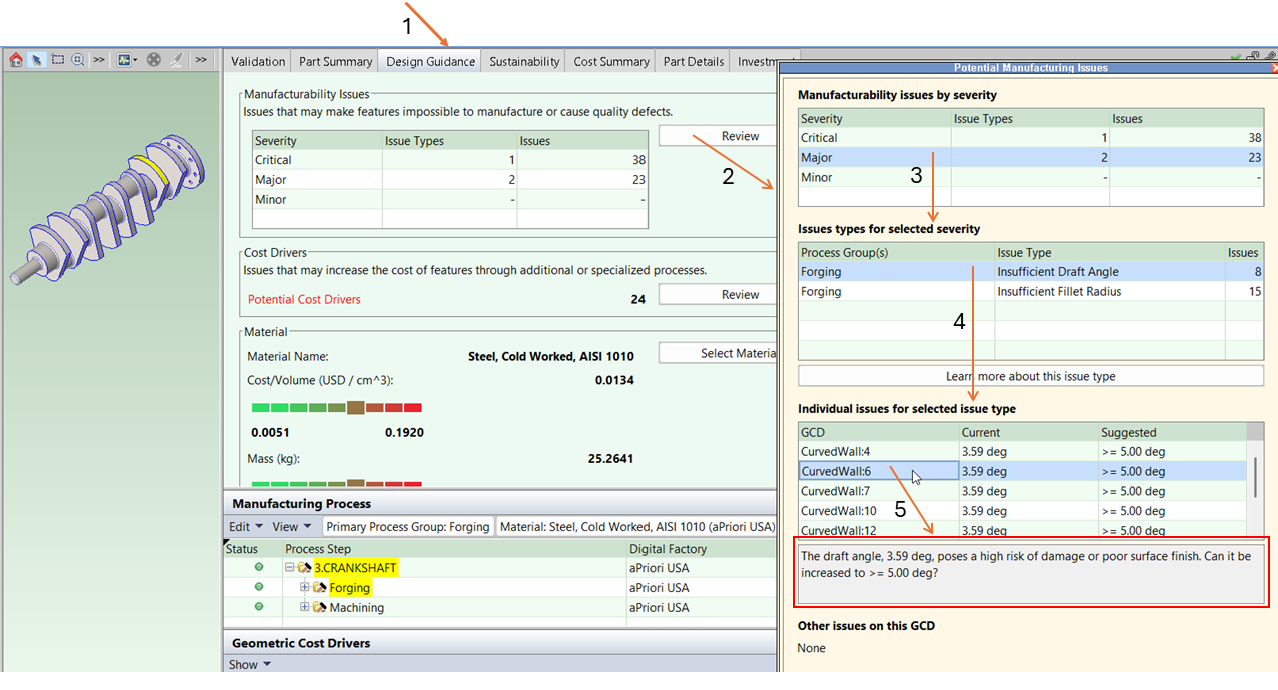Screen dimensions: 1278x690
Task: Open the Show dropdown under Geometric Cost Drivers
Action: click(250, 665)
